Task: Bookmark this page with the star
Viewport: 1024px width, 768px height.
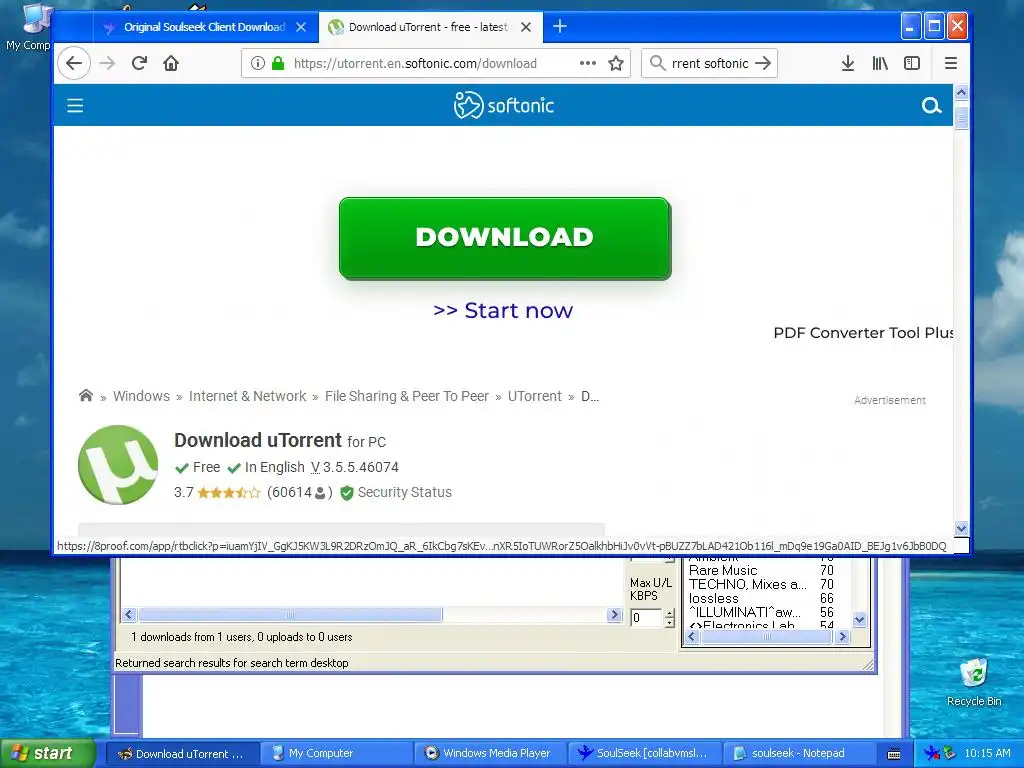Action: pyautogui.click(x=616, y=63)
